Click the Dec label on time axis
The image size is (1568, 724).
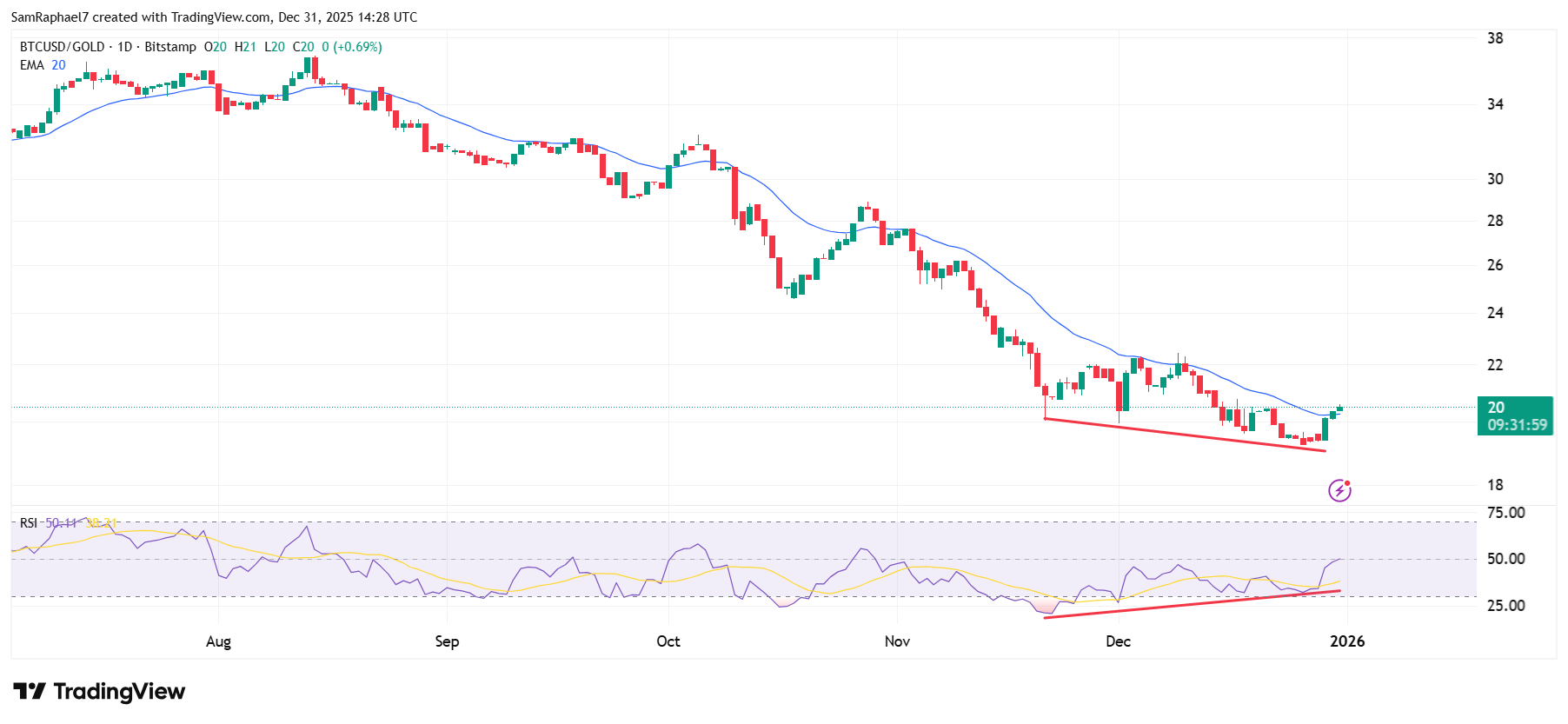[1118, 641]
